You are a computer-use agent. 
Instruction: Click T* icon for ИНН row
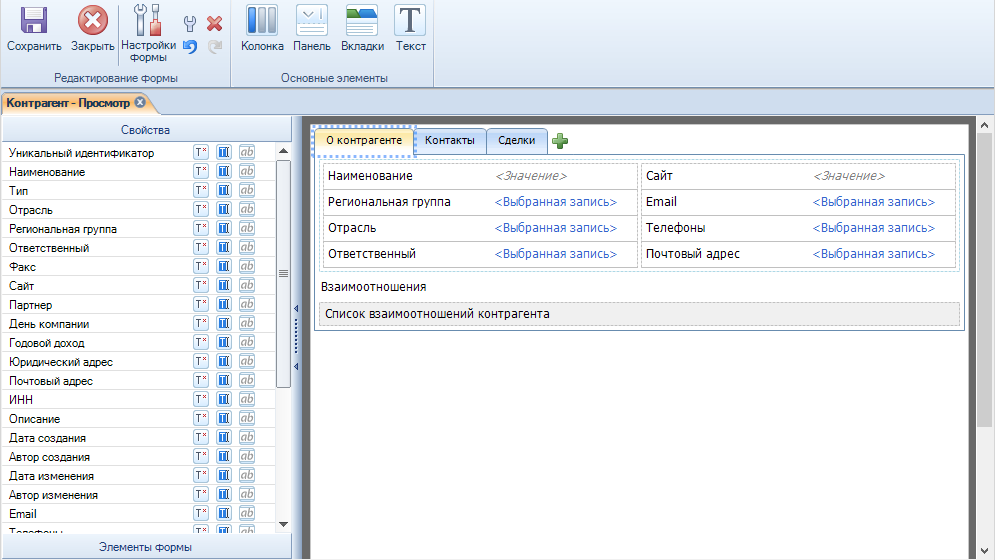pyautogui.click(x=201, y=399)
